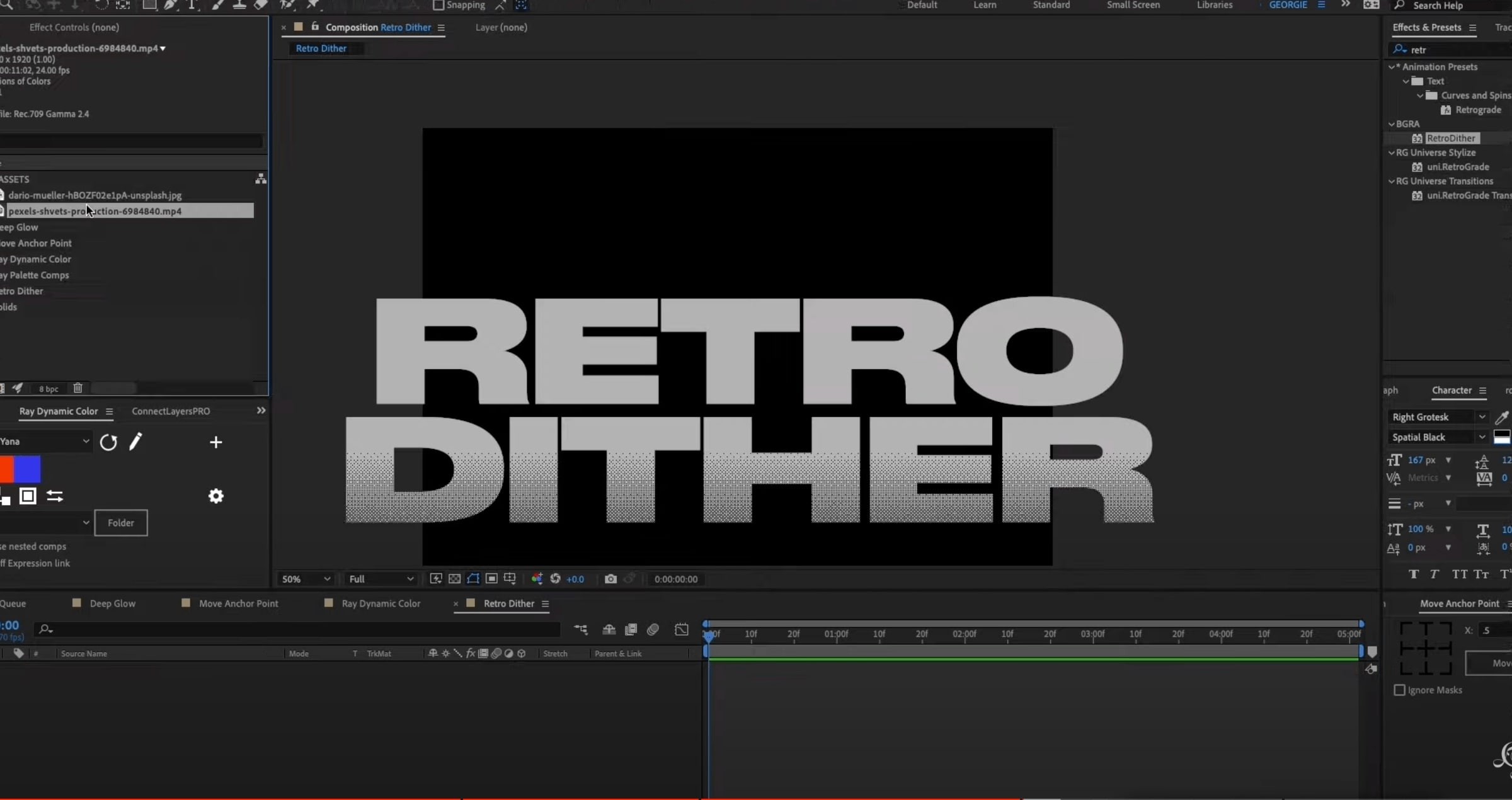This screenshot has width=1512, height=800.
Task: Select pexels-shvets-production mp4 asset
Action: (130, 211)
